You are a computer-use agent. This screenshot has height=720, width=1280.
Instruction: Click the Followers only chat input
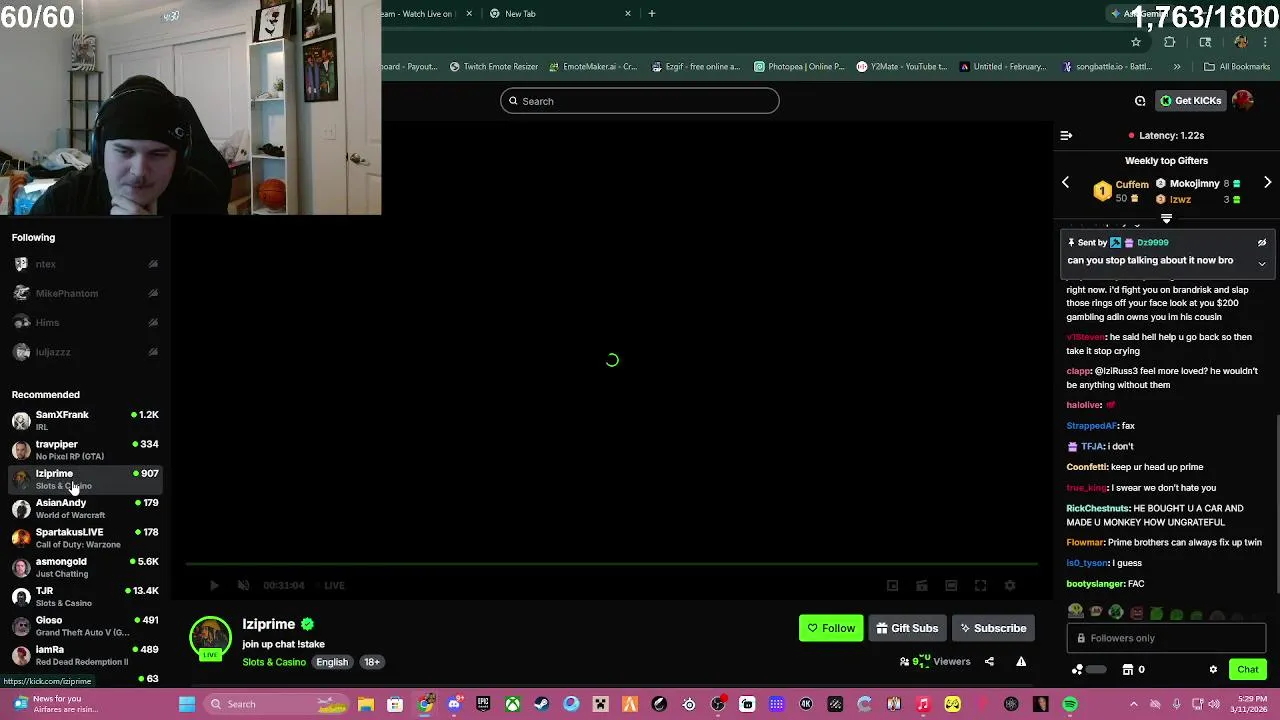point(1166,638)
